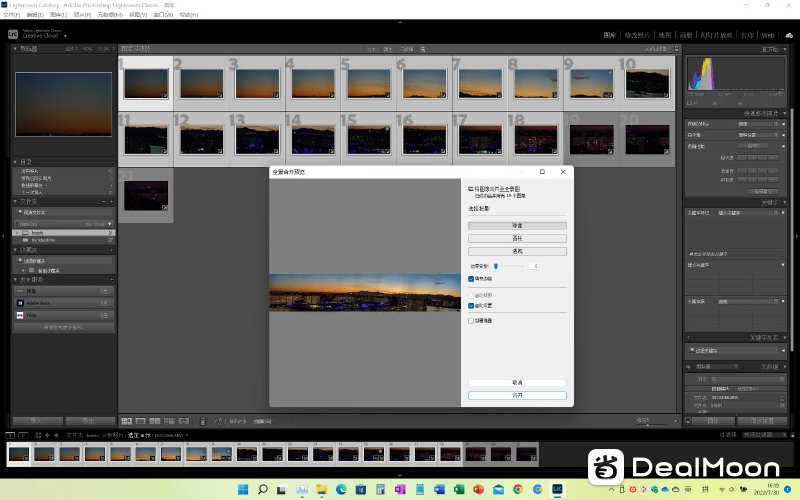Switch to the Web module tab
The image size is (800, 500).
pos(768,35)
